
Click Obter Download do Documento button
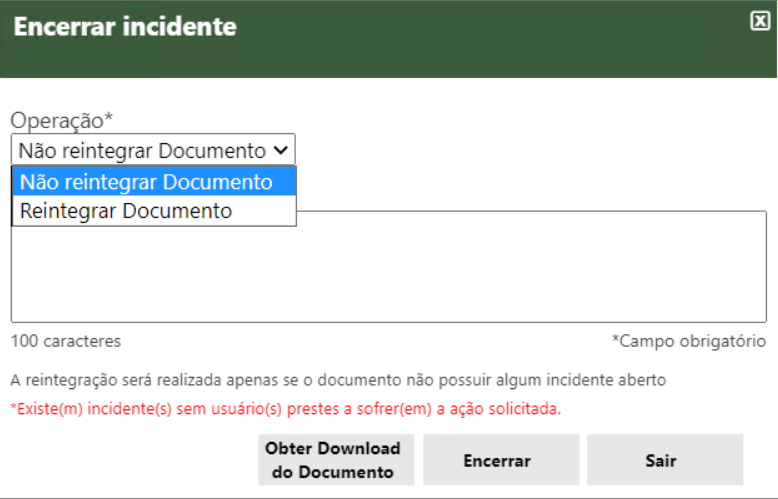pyautogui.click(x=336, y=460)
